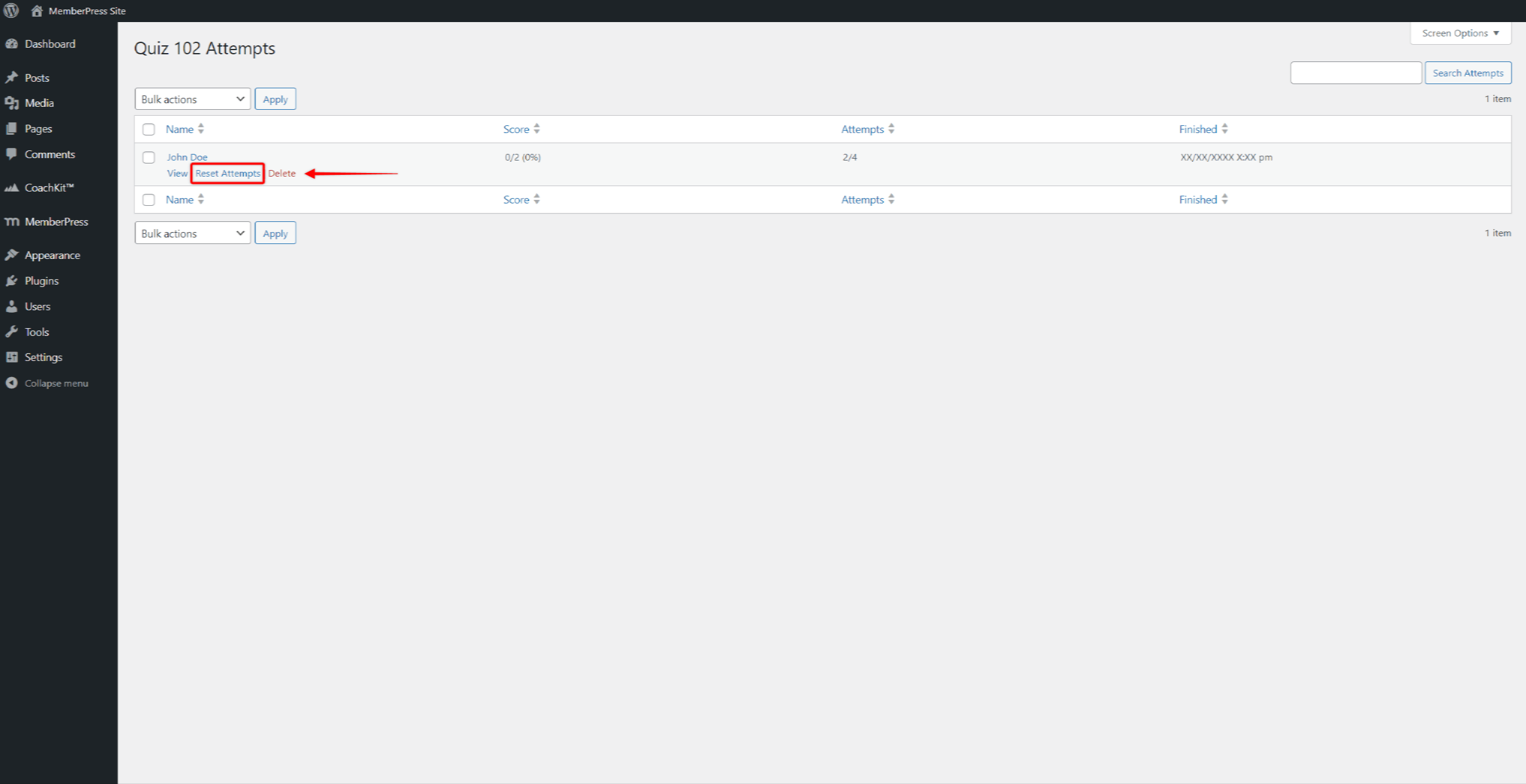The image size is (1526, 784).
Task: Open Media library section
Action: pos(39,102)
